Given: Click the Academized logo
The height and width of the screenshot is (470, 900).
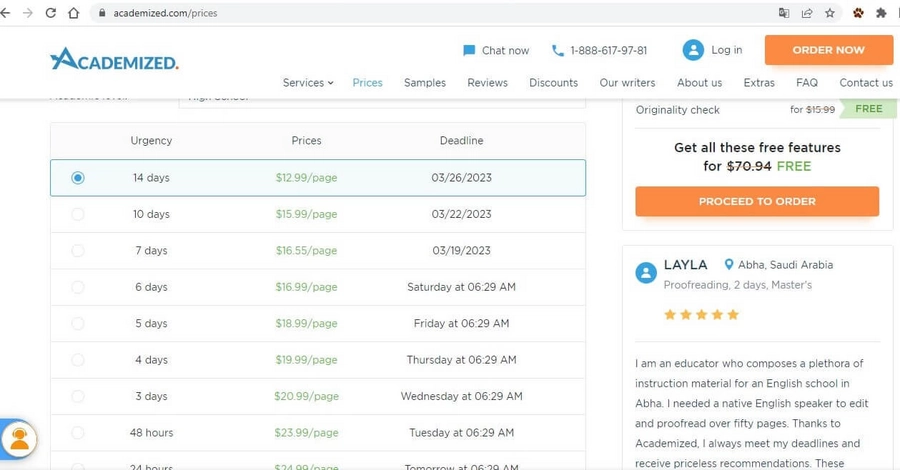Looking at the screenshot, I should point(114,59).
